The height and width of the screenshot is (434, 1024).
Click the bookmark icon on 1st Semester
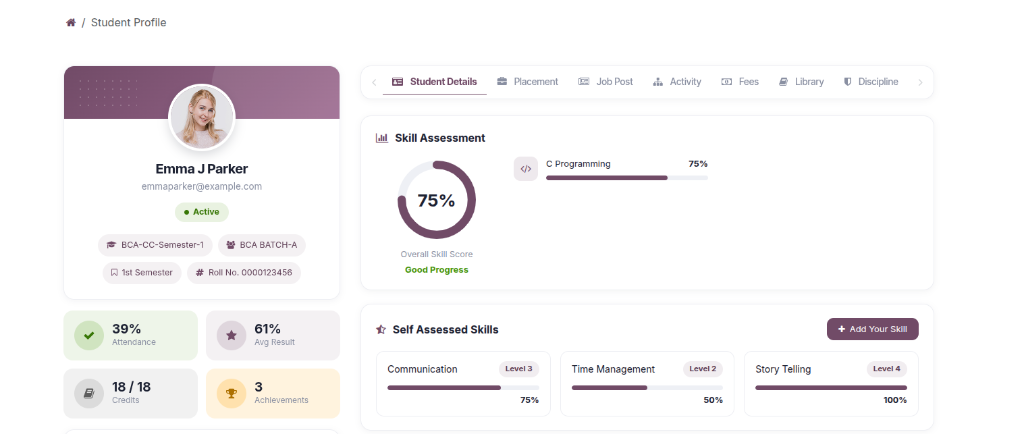click(x=114, y=273)
